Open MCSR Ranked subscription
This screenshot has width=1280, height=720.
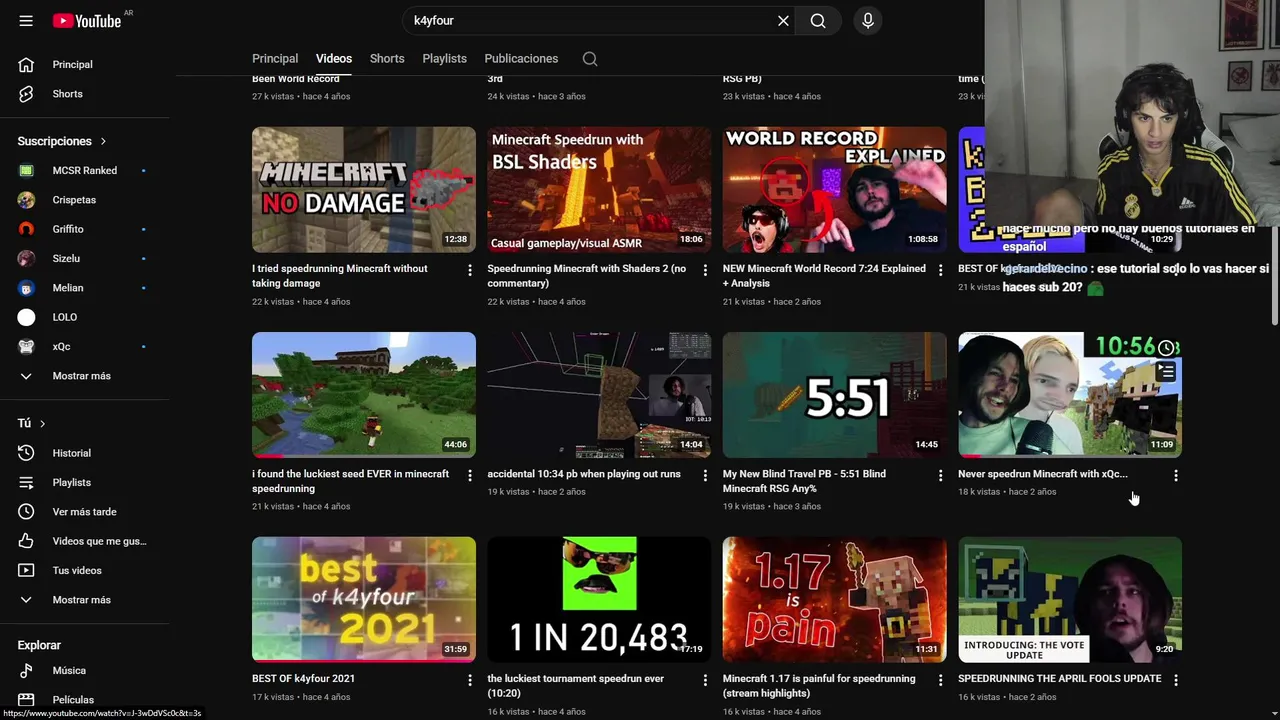tap(85, 171)
